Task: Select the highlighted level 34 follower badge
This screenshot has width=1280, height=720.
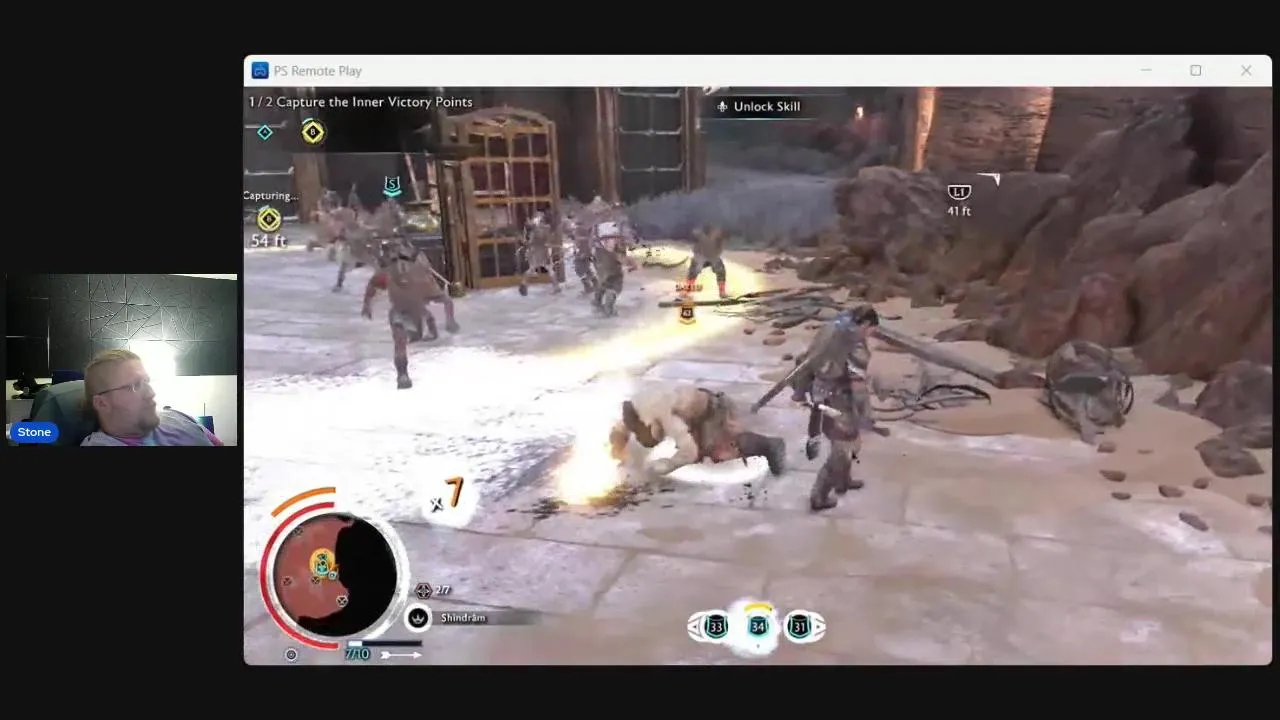Action: click(758, 626)
